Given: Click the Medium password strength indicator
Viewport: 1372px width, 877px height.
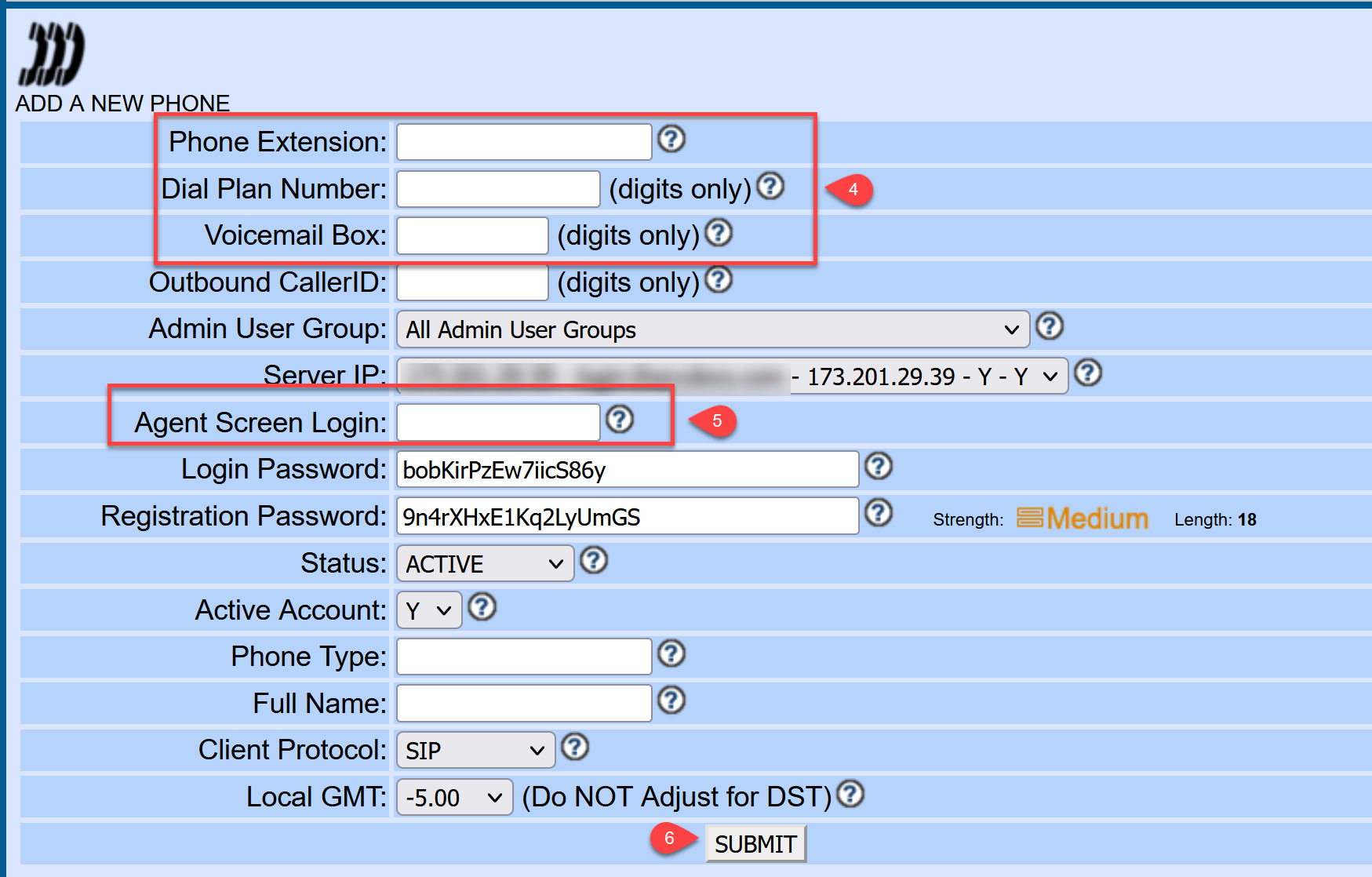Looking at the screenshot, I should coord(1083,519).
